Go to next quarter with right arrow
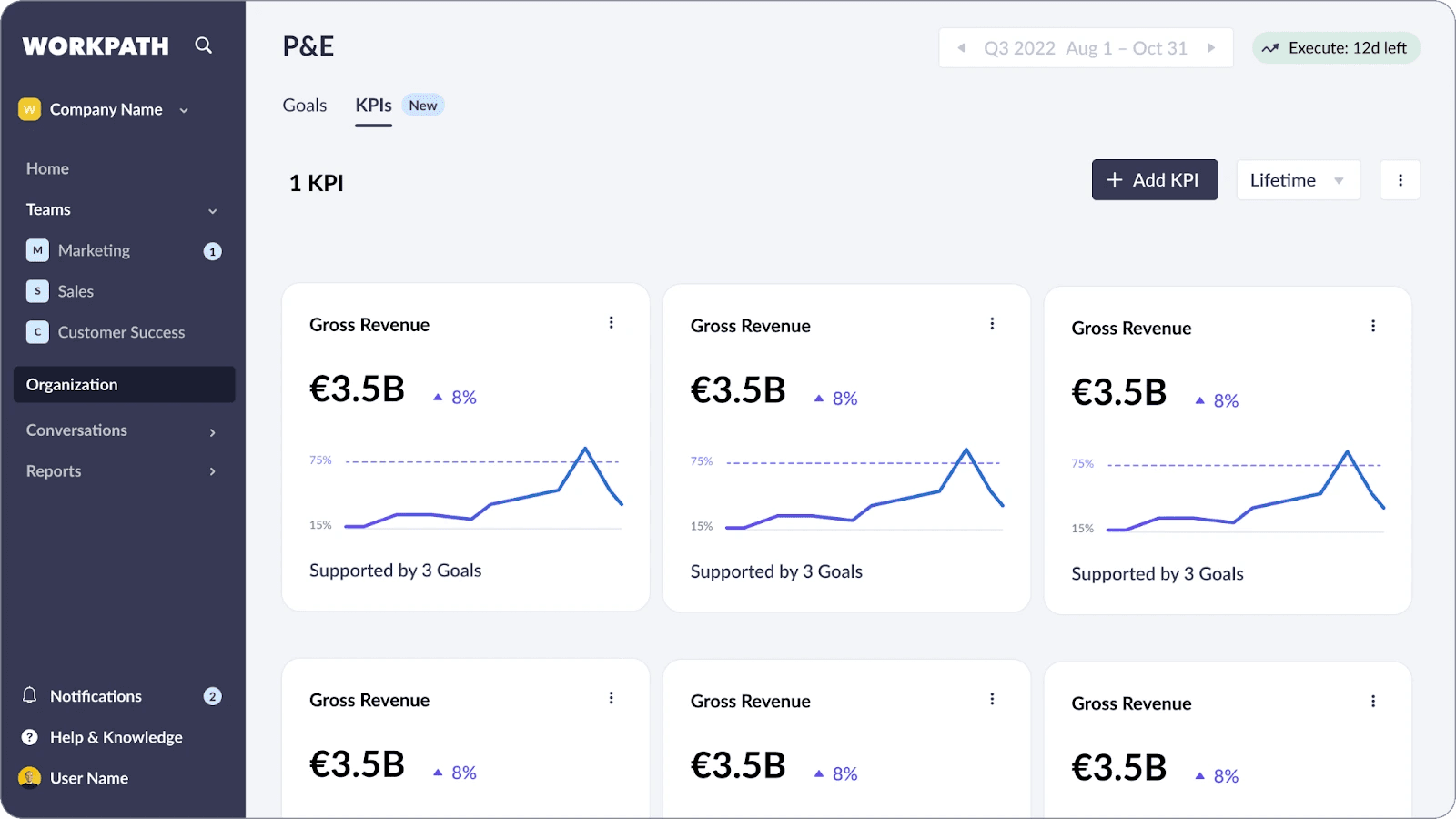The image size is (1456, 819). (x=1211, y=48)
